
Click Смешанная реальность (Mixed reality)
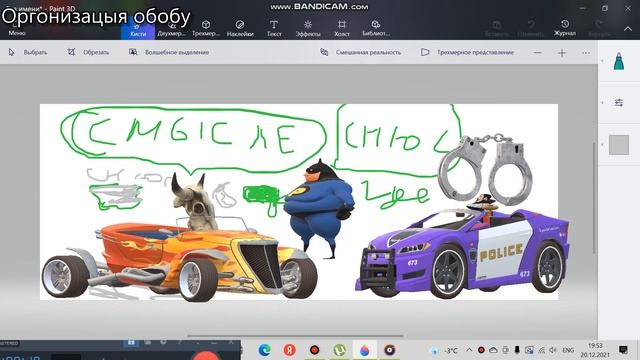361,52
